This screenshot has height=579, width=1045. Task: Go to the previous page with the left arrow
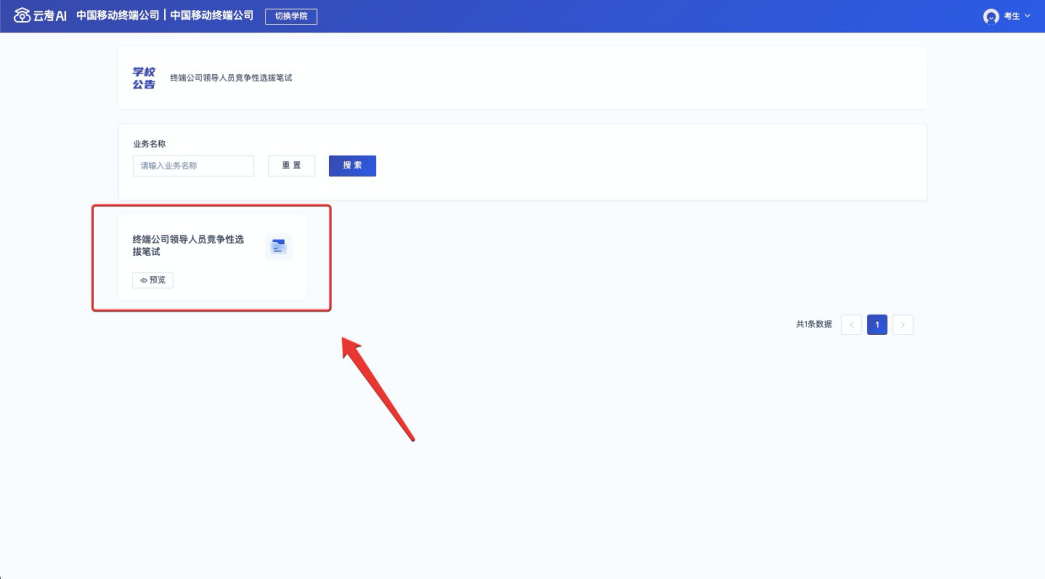click(851, 324)
